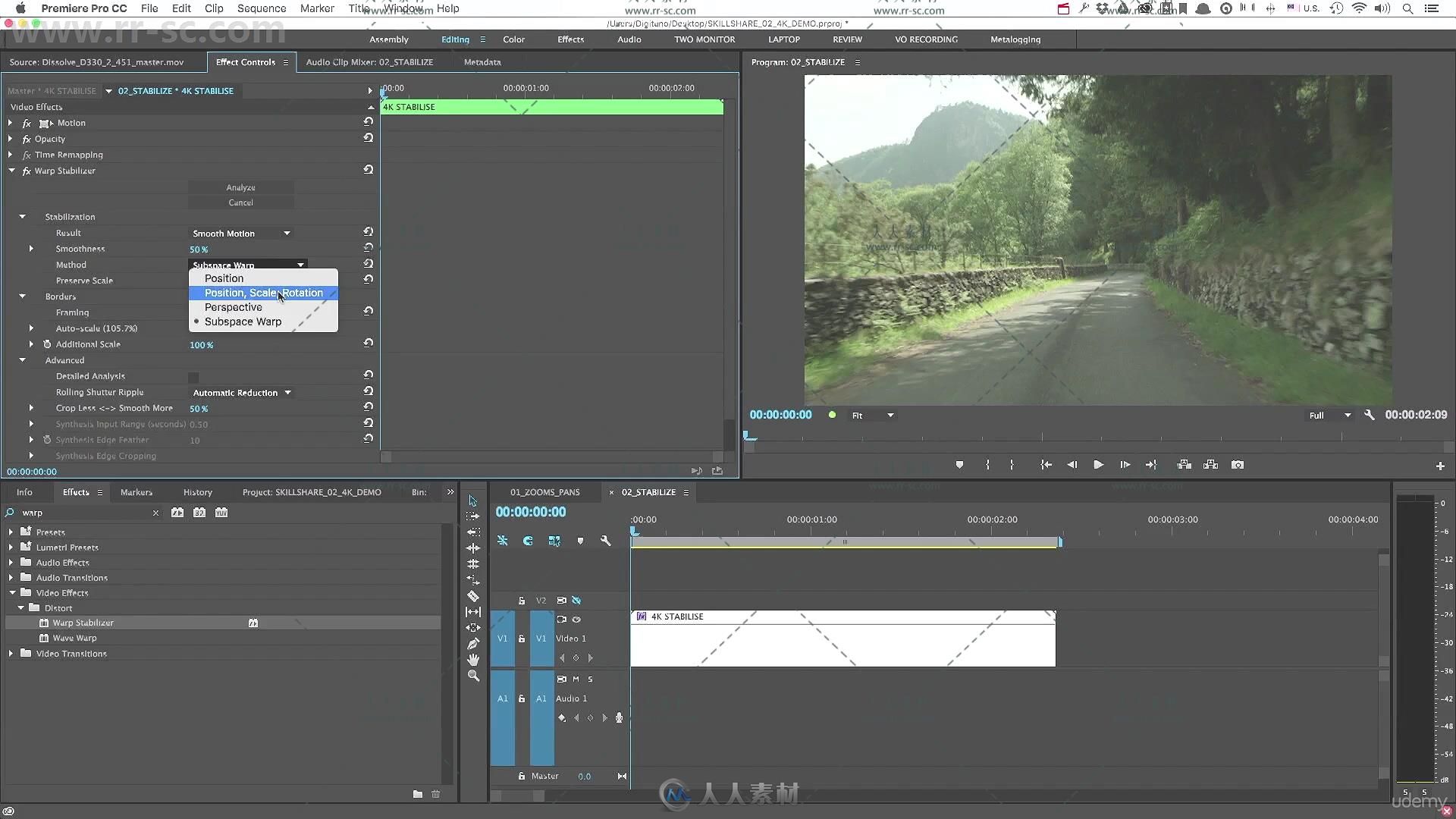This screenshot has width=1456, height=819.
Task: Toggle lock on V1 track
Action: pyautogui.click(x=522, y=639)
